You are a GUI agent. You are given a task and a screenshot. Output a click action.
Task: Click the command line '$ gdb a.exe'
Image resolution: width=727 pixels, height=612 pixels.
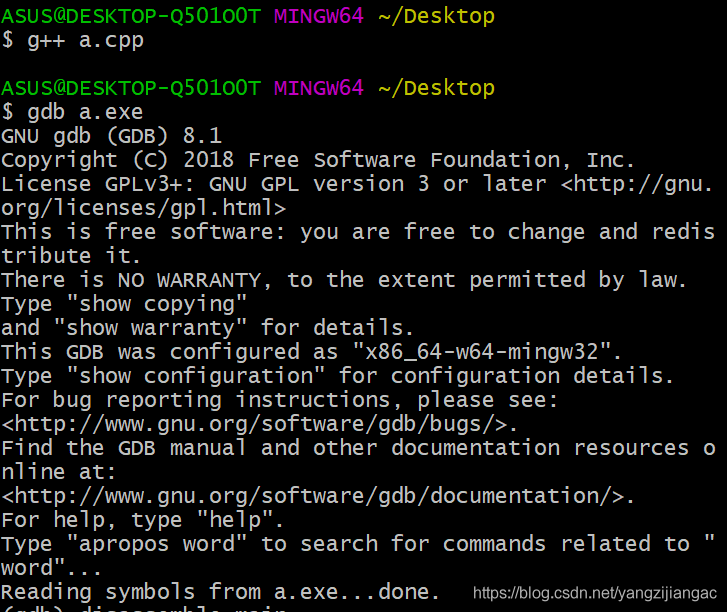(72, 113)
